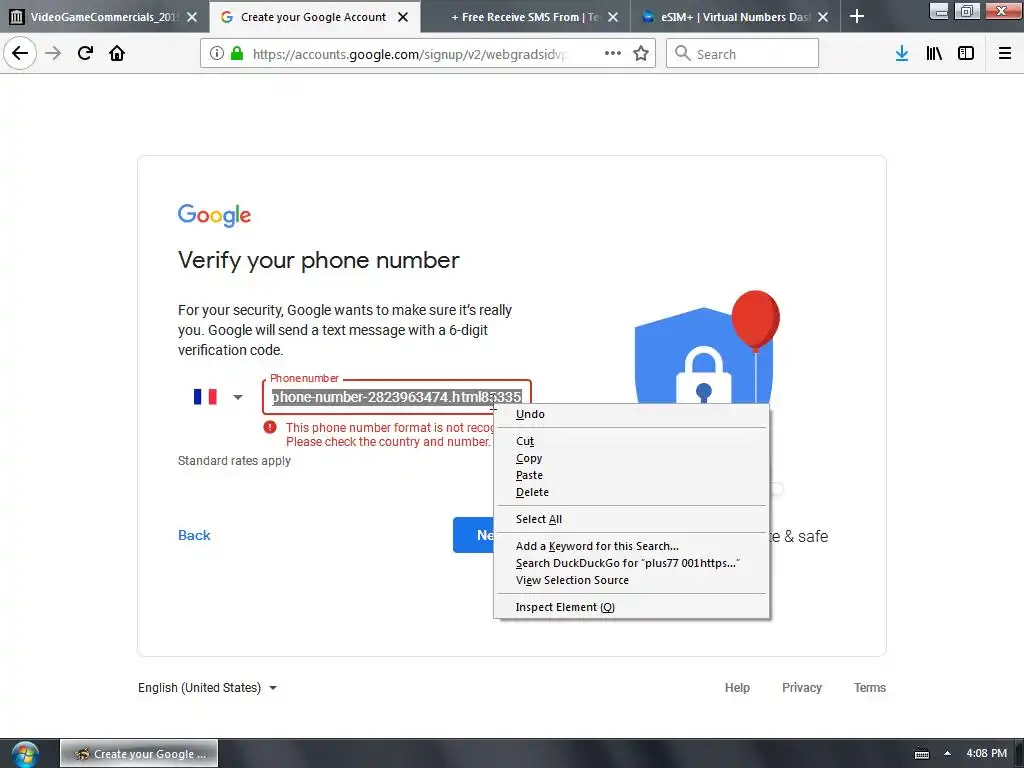Switch to the VideoGameCommercials tab
This screenshot has height=768, width=1024.
(x=104, y=17)
